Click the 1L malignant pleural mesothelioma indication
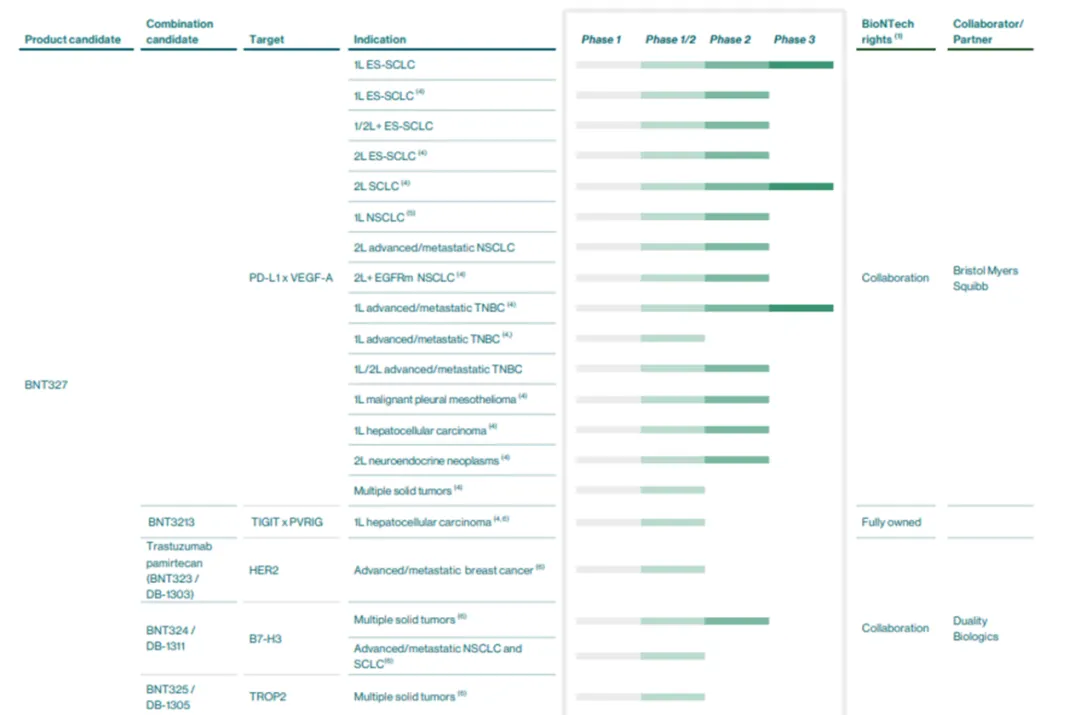The width and height of the screenshot is (1080, 715). pyautogui.click(x=435, y=399)
